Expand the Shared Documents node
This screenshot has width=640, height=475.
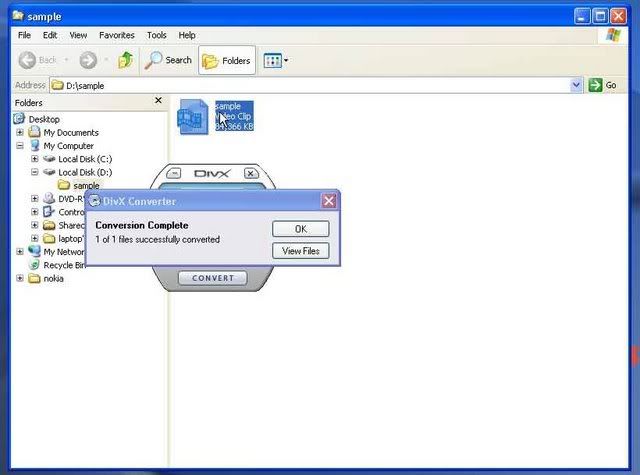(x=35, y=225)
